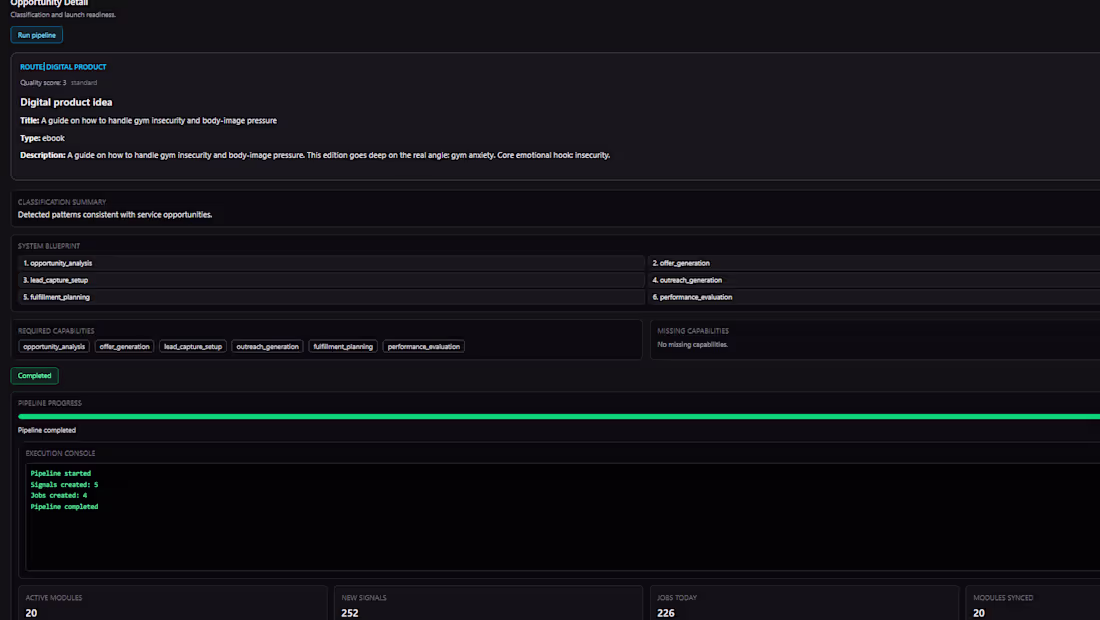
Task: Click the Pipeline completed console line
Action: point(64,506)
